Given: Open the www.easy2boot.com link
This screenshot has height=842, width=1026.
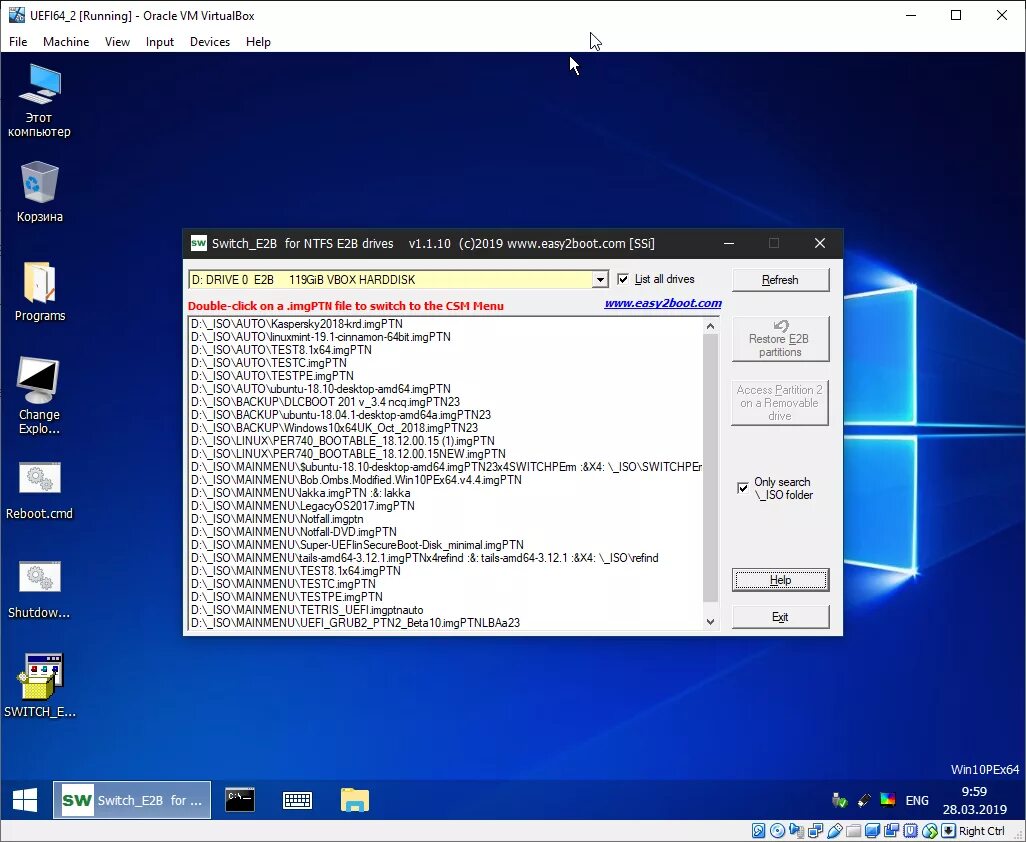Looking at the screenshot, I should coord(663,304).
